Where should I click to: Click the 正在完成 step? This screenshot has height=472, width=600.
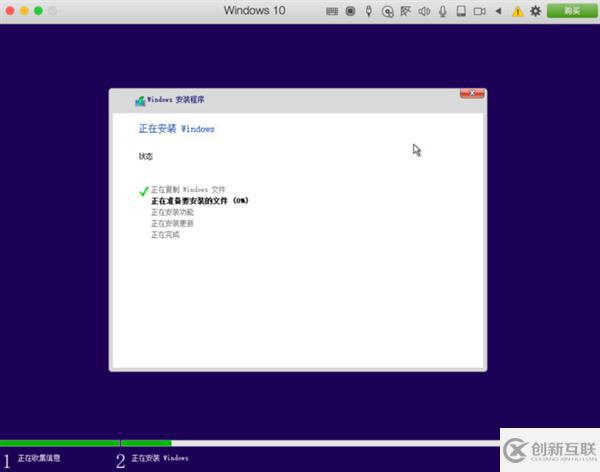point(165,235)
